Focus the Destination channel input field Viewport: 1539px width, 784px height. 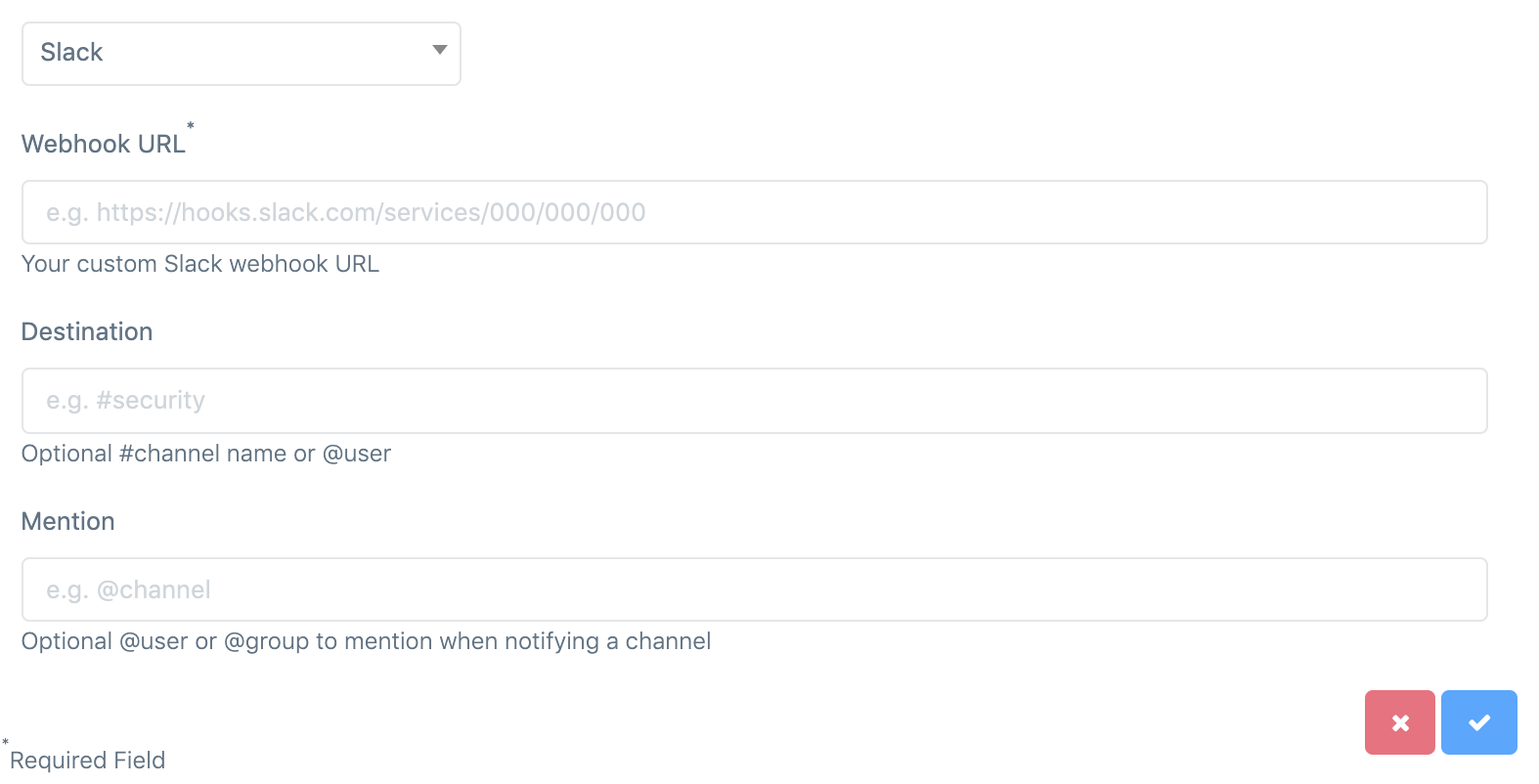755,401
